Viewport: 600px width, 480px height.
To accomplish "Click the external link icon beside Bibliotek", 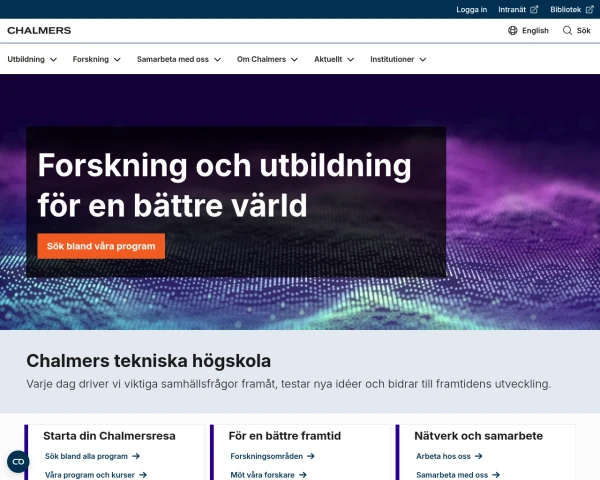I will [x=590, y=10].
